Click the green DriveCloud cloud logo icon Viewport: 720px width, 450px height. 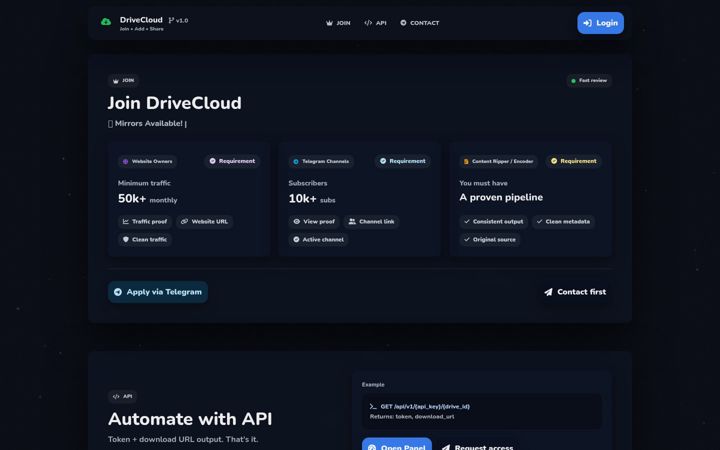pyautogui.click(x=106, y=22)
